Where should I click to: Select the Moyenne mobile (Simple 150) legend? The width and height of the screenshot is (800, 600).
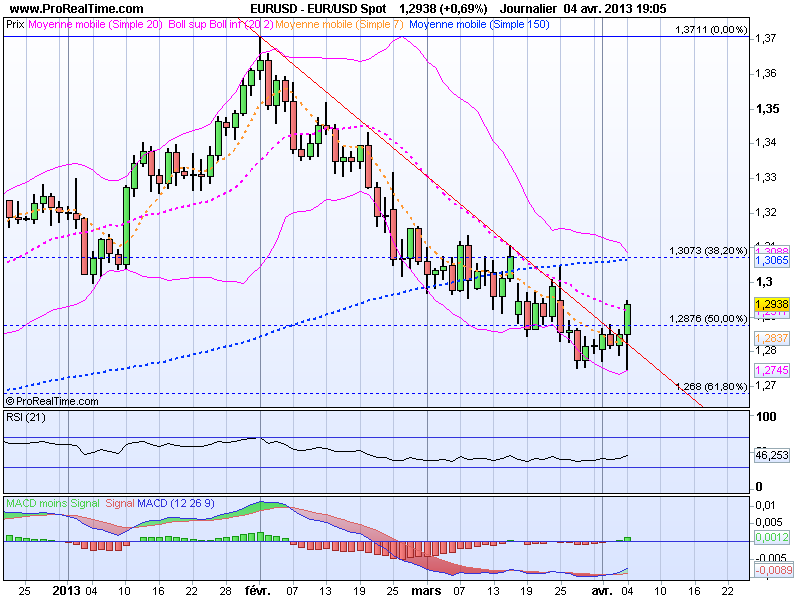(x=479, y=24)
